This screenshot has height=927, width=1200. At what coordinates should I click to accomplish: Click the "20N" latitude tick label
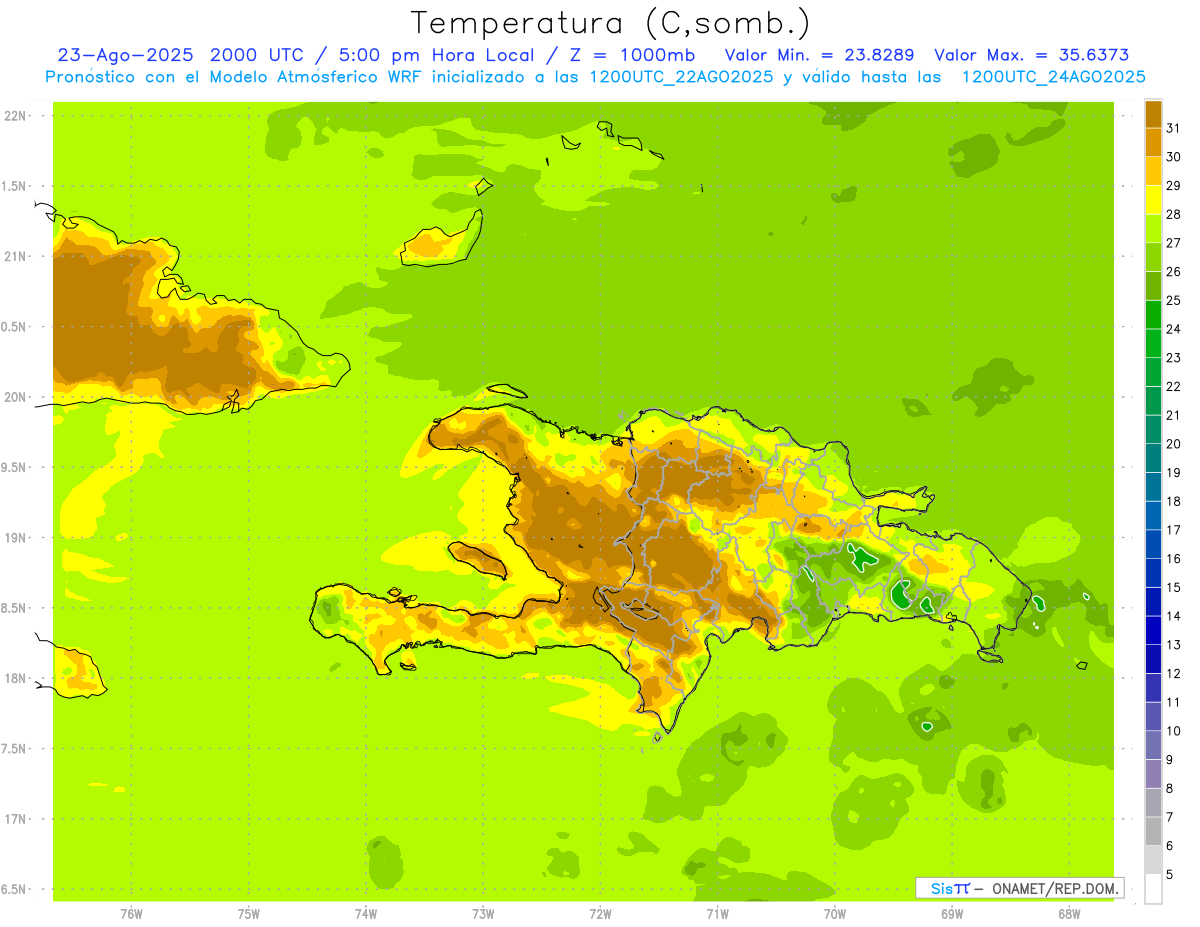pos(16,397)
